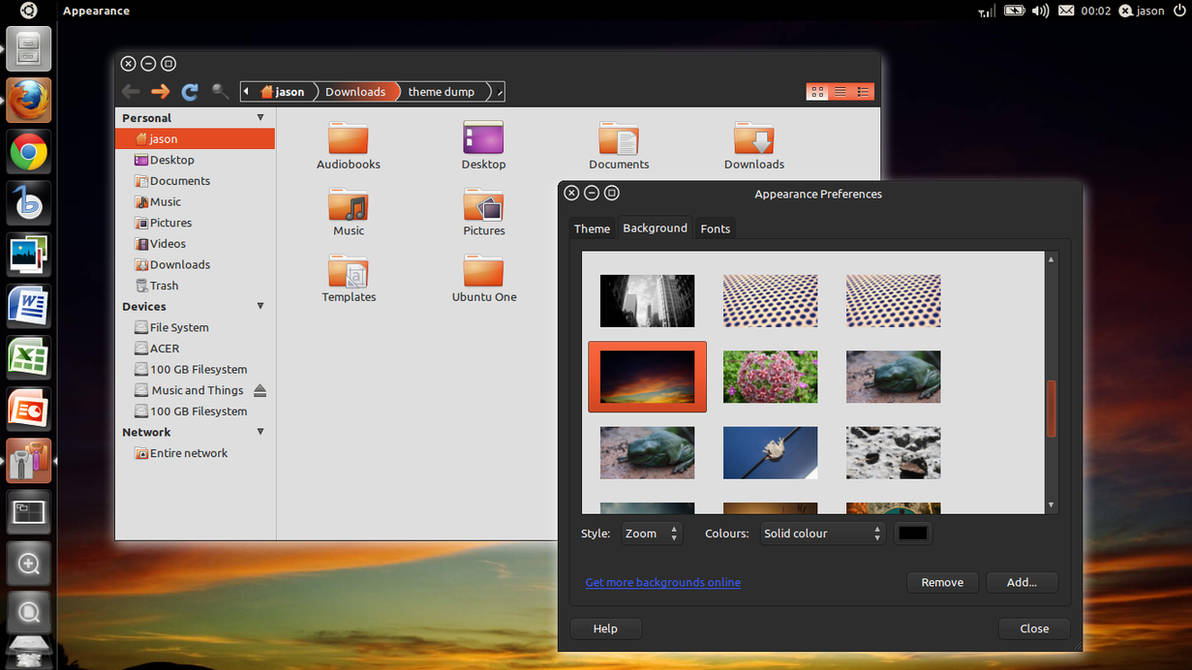Go forward in the file manager

click(x=160, y=92)
